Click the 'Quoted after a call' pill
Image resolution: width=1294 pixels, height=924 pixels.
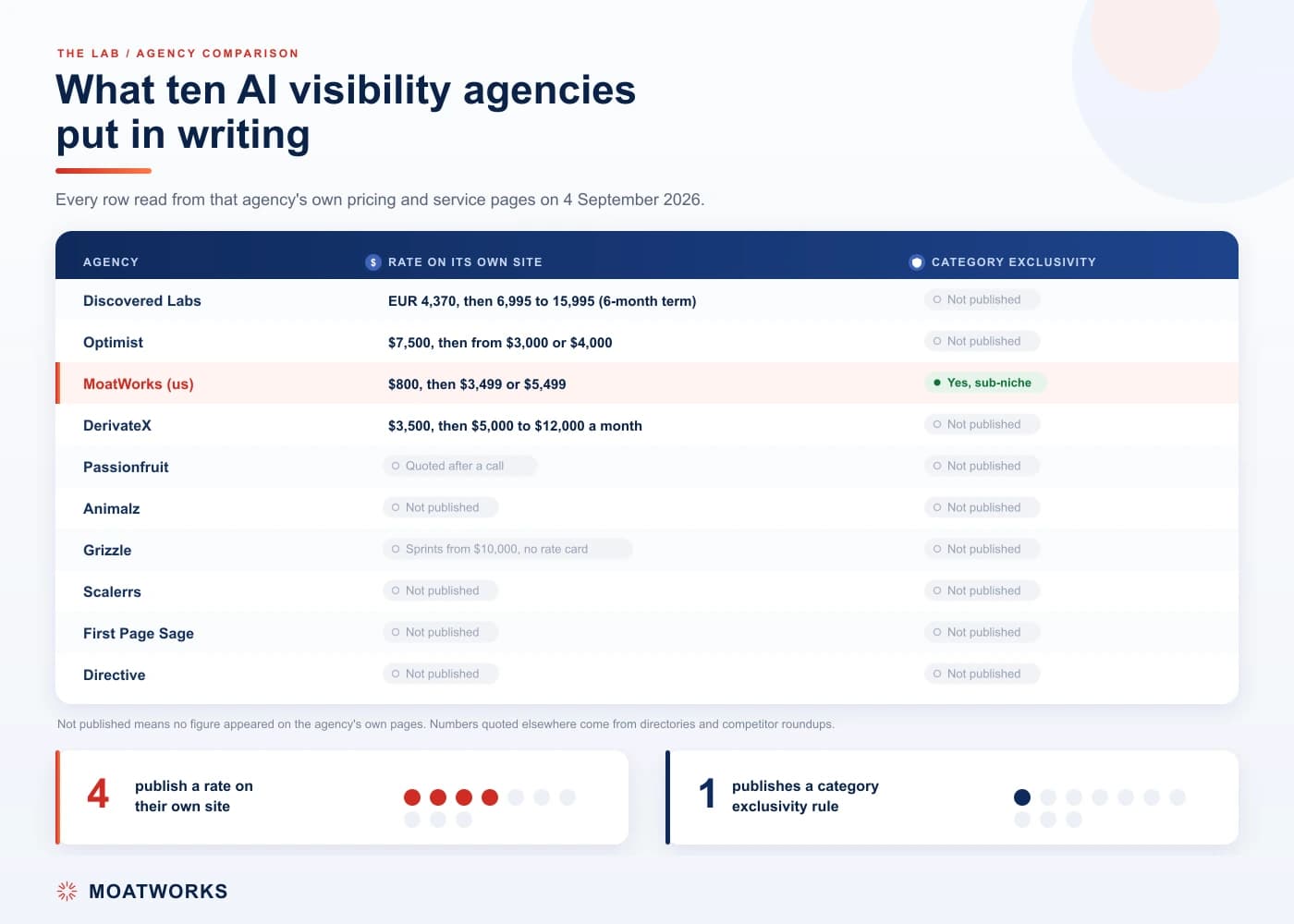(x=459, y=466)
